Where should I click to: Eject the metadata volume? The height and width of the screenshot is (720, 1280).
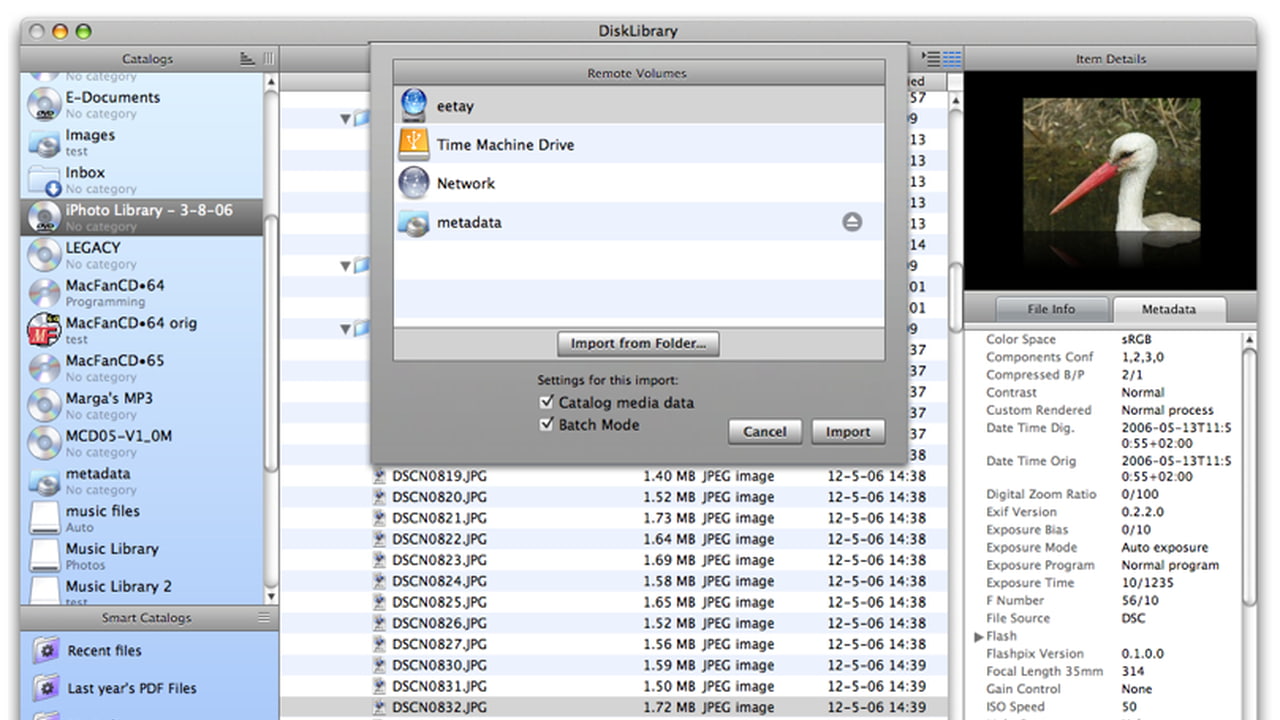pos(851,222)
